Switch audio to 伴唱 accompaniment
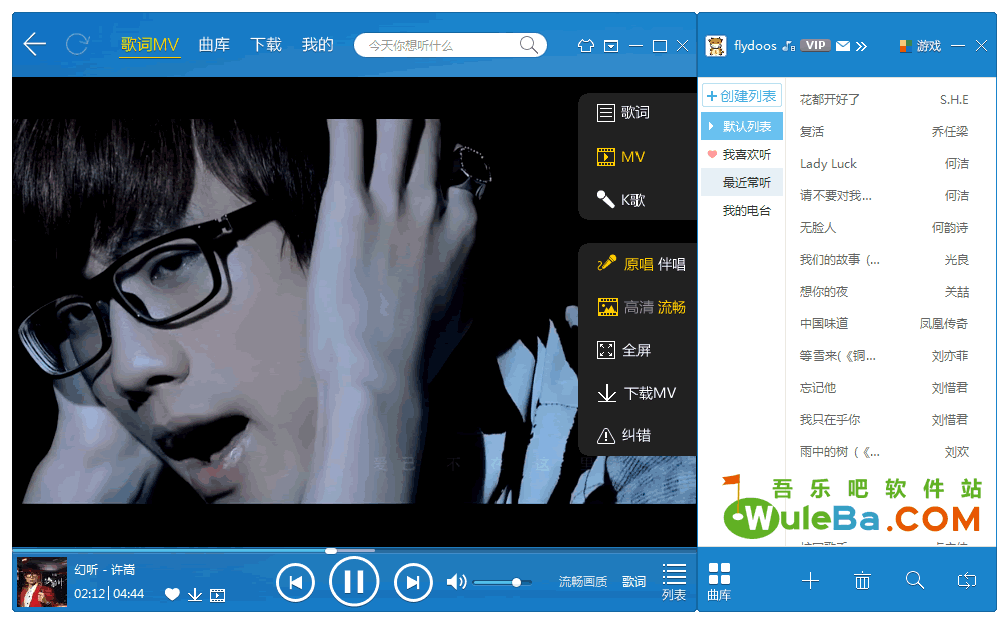This screenshot has width=1007, height=624. point(672,264)
